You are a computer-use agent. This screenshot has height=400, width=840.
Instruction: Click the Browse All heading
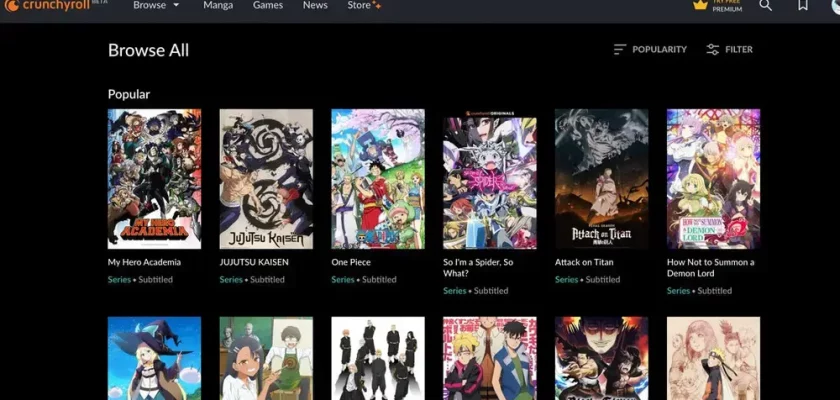148,50
